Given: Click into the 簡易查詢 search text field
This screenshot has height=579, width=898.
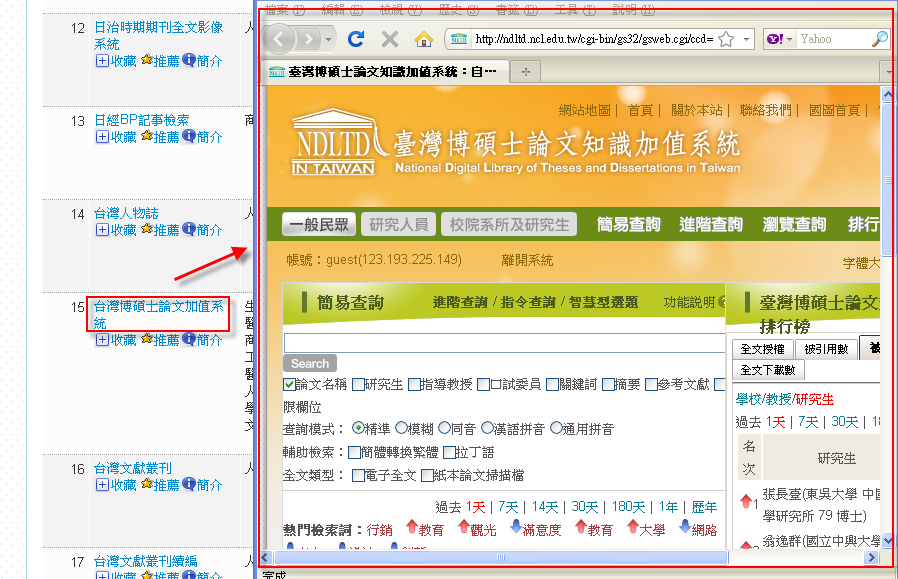Looking at the screenshot, I should [x=505, y=343].
